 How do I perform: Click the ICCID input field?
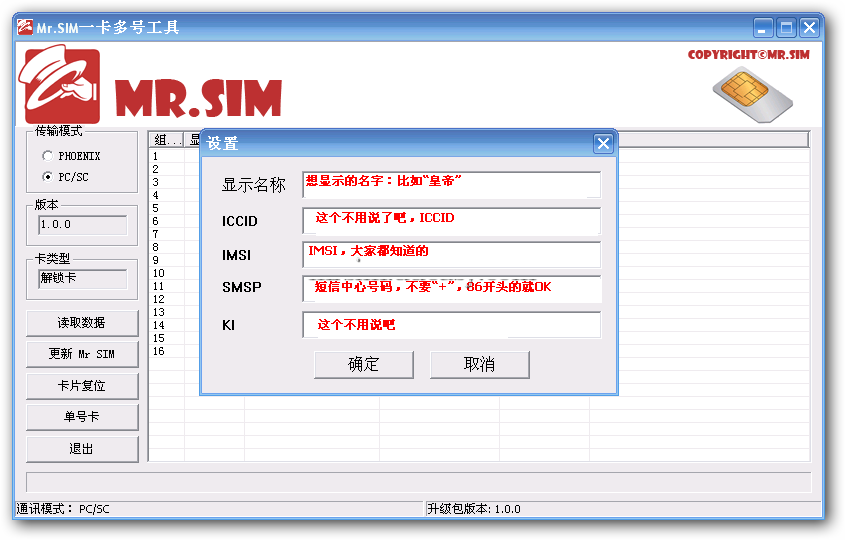452,221
